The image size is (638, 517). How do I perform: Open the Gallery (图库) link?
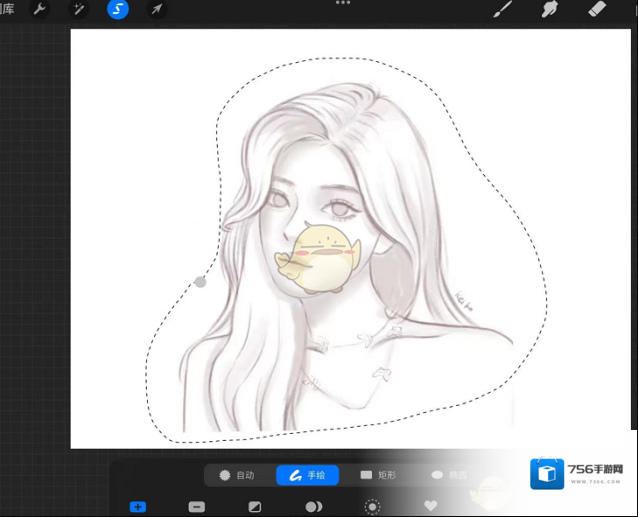pyautogui.click(x=6, y=9)
